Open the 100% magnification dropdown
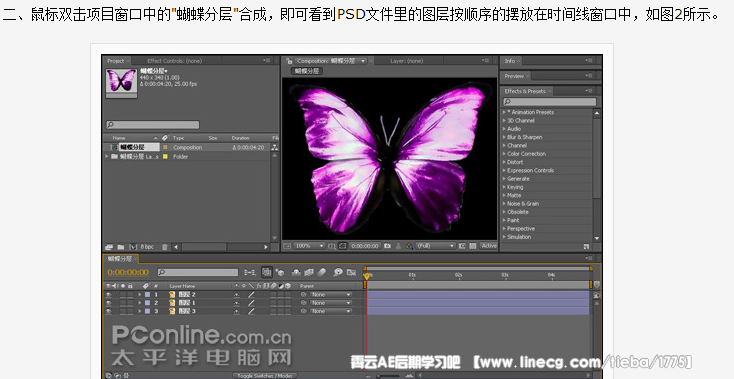Image resolution: width=734 pixels, height=379 pixels. coord(309,246)
